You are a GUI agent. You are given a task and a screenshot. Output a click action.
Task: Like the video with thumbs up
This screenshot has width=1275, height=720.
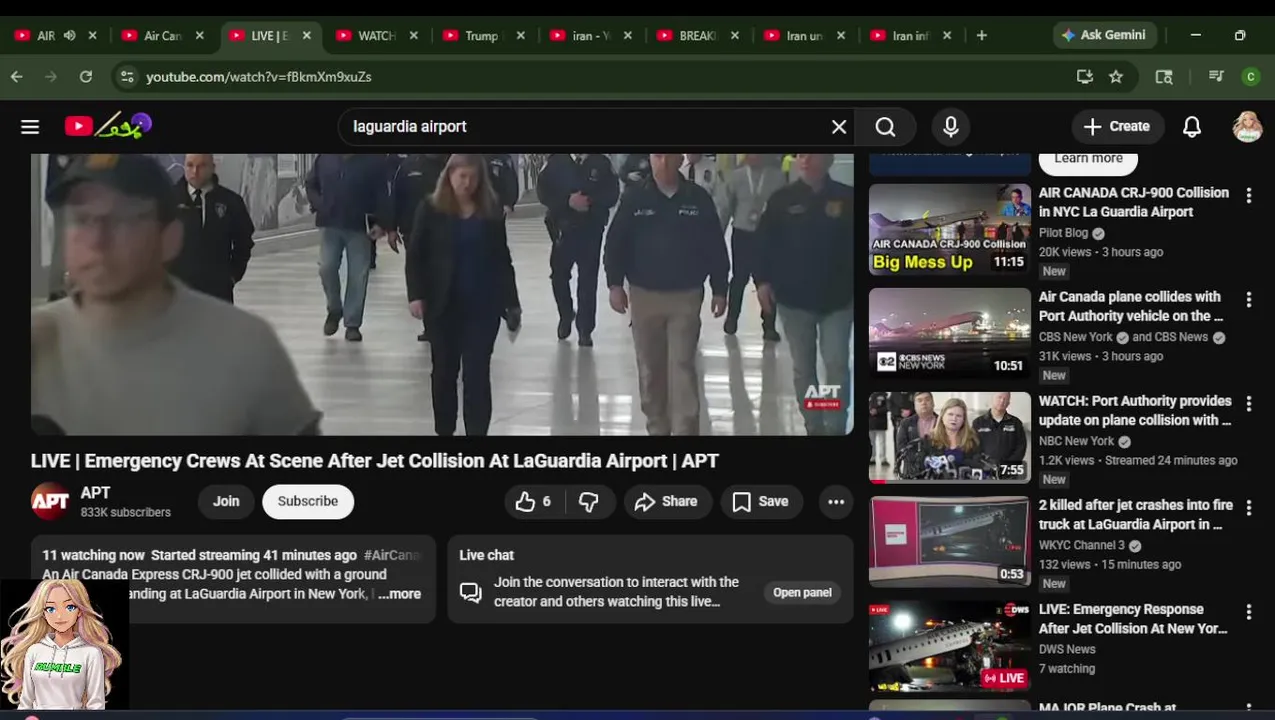pos(533,502)
